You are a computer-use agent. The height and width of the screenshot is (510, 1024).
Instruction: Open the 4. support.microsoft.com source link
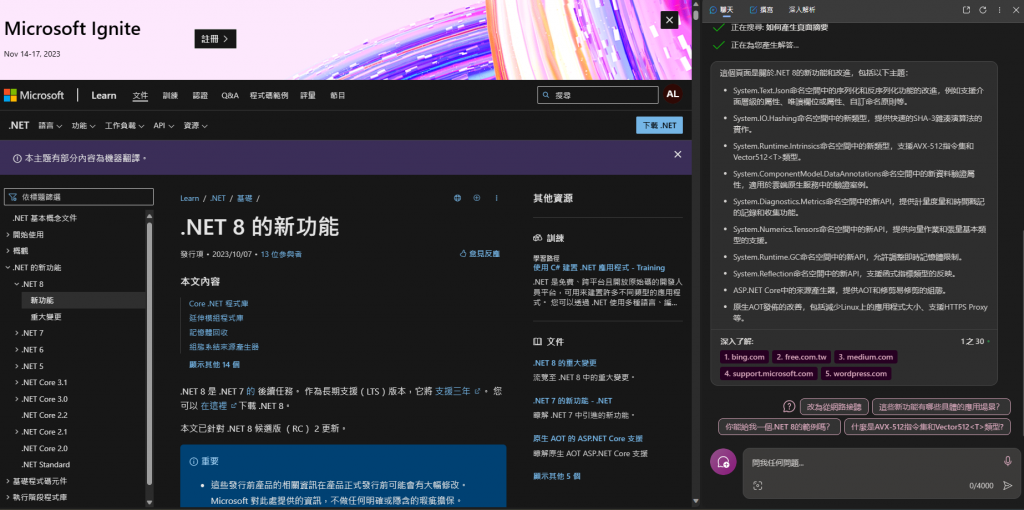pyautogui.click(x=769, y=374)
